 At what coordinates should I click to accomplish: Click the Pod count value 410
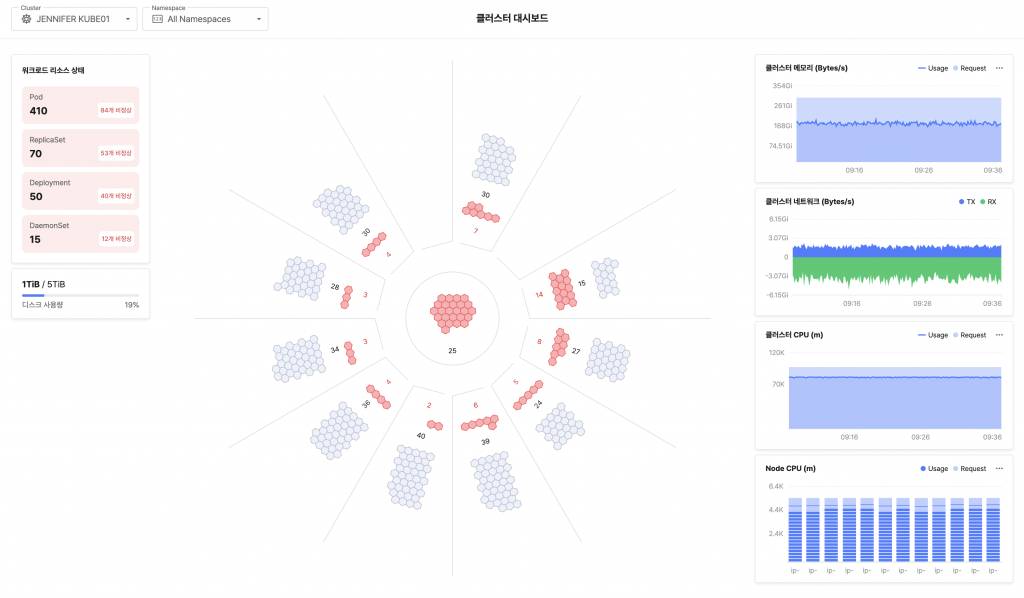coord(39,111)
